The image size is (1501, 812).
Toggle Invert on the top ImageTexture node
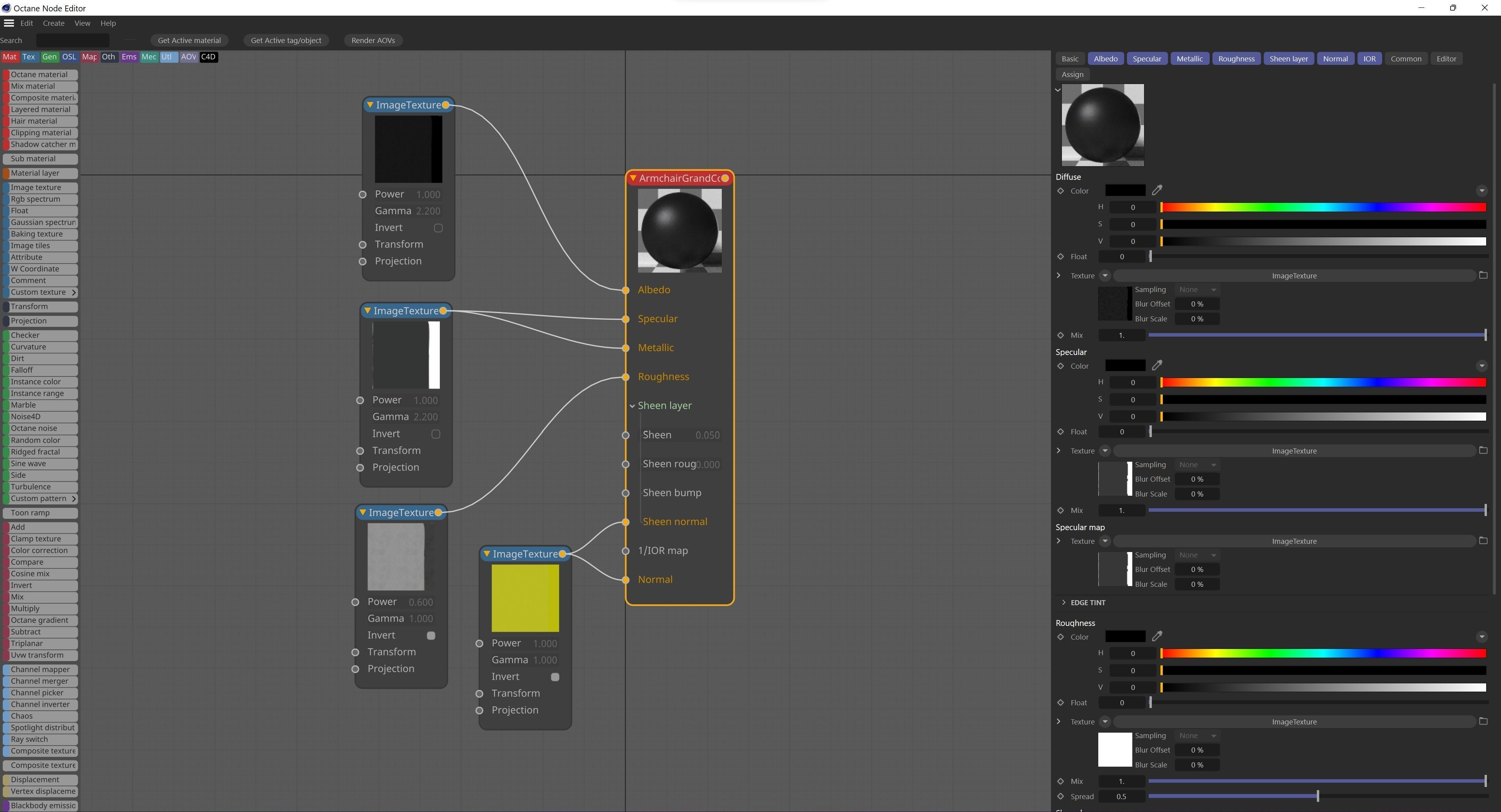point(438,228)
